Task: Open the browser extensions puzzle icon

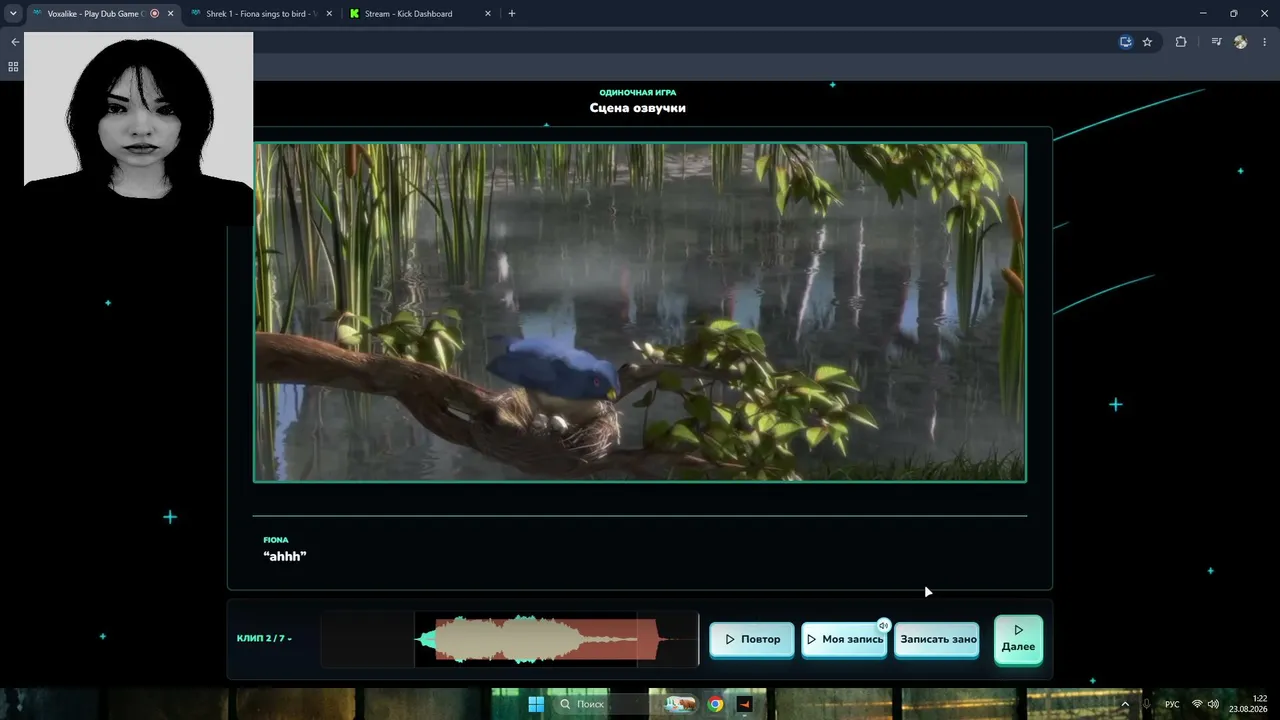Action: click(x=1181, y=42)
